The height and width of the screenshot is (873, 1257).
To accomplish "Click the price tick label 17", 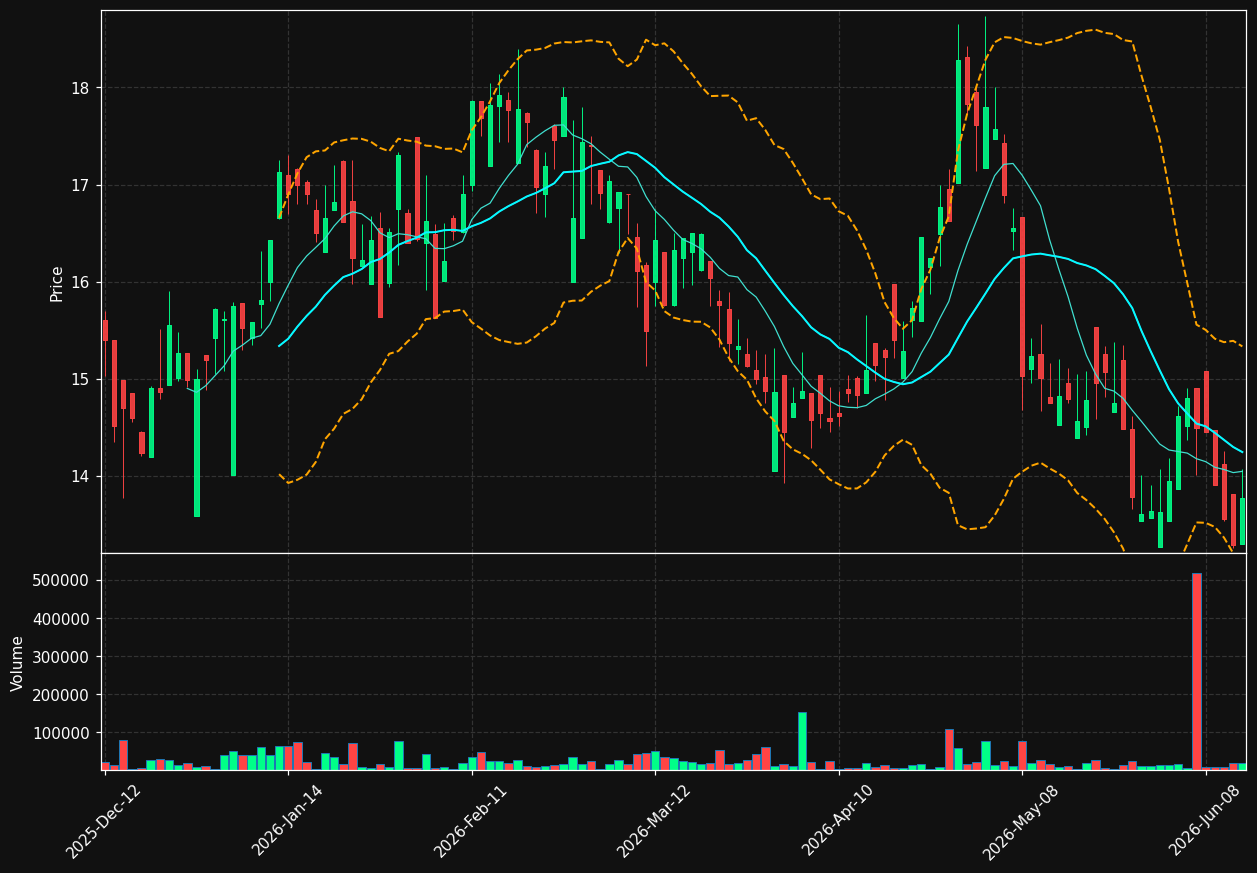I will (x=80, y=185).
